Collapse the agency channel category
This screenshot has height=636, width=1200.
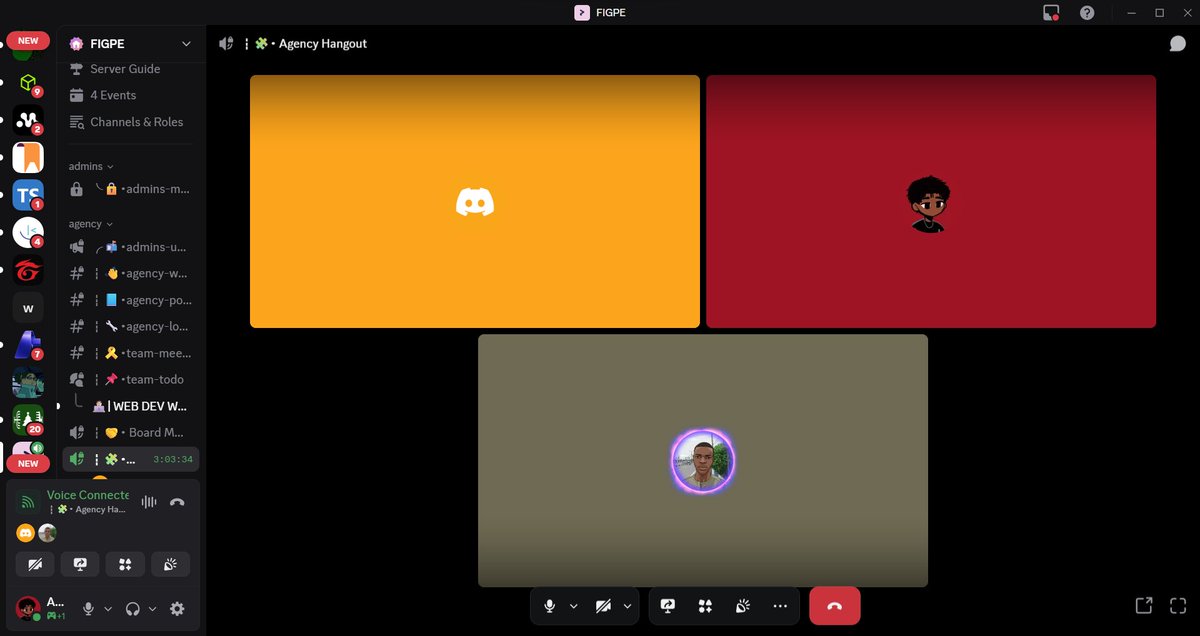tap(84, 223)
